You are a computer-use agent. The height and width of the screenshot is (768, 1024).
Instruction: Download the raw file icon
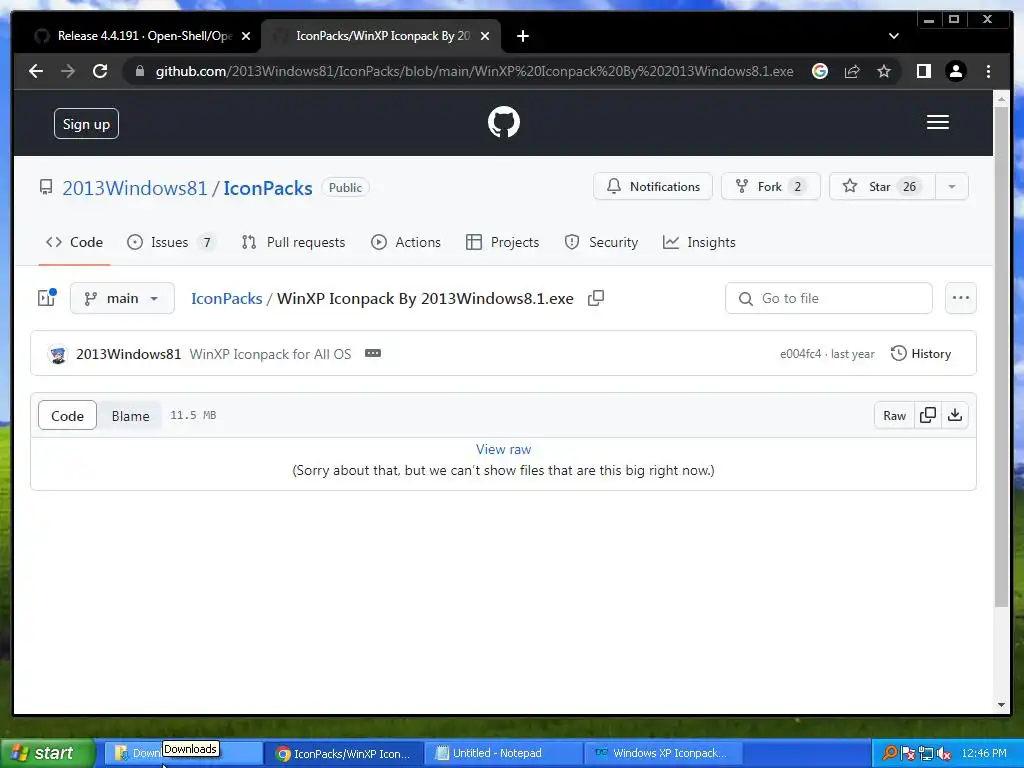pyautogui.click(x=955, y=415)
